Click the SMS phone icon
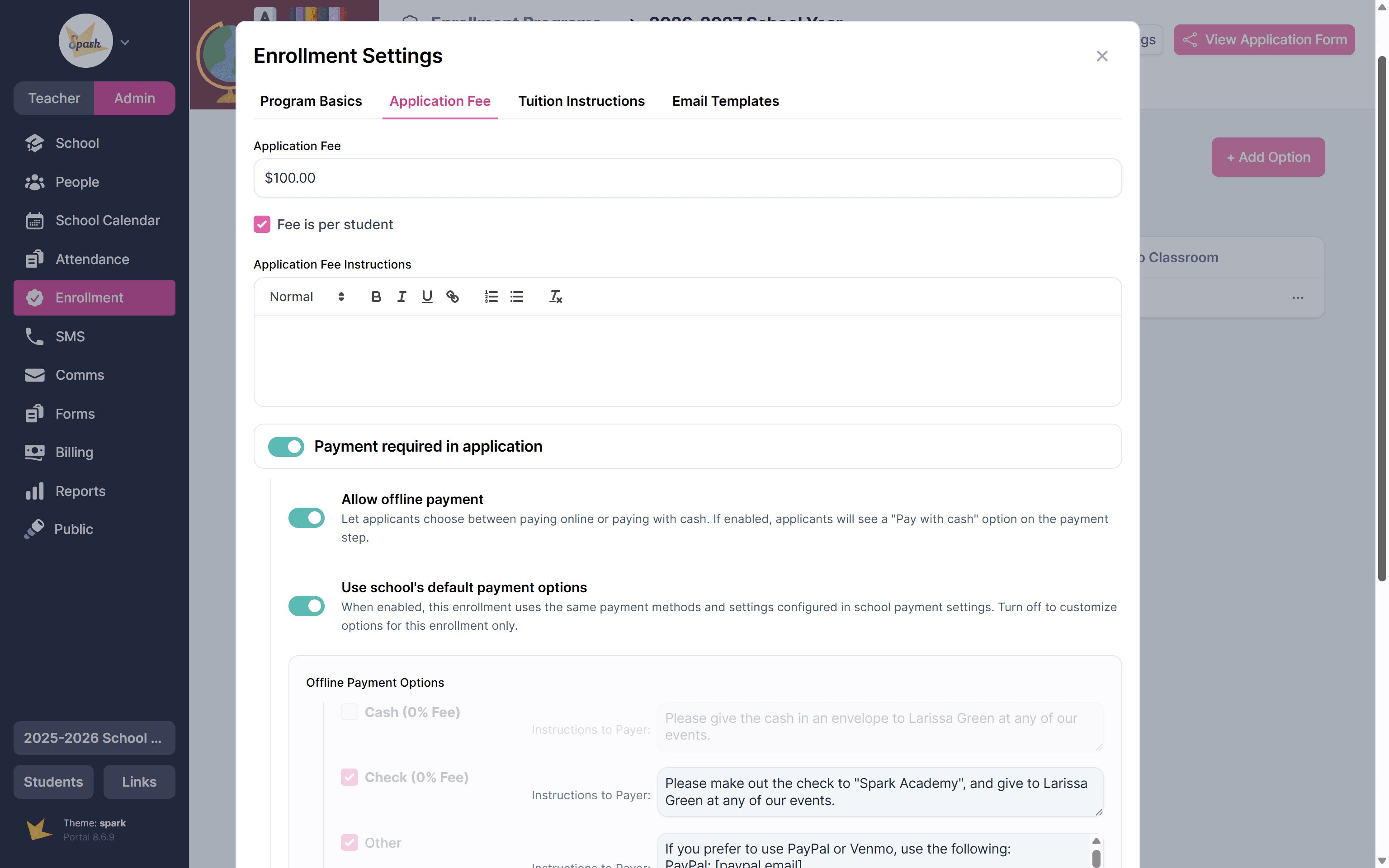The height and width of the screenshot is (868, 1389). click(34, 336)
